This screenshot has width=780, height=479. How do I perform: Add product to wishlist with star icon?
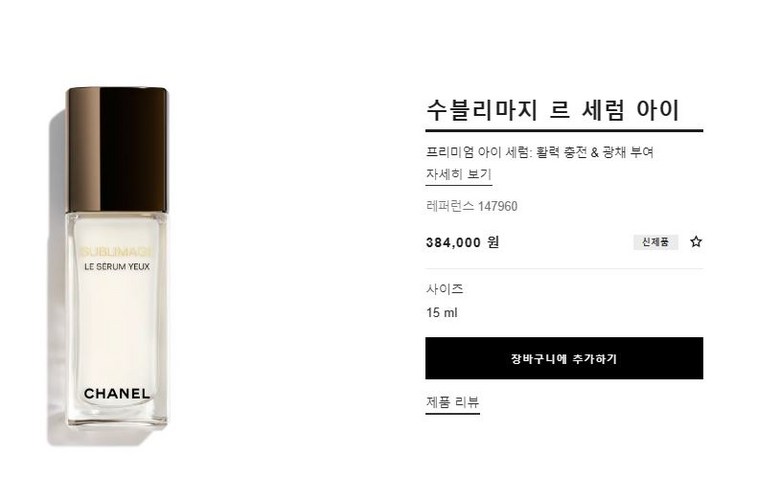tap(695, 242)
